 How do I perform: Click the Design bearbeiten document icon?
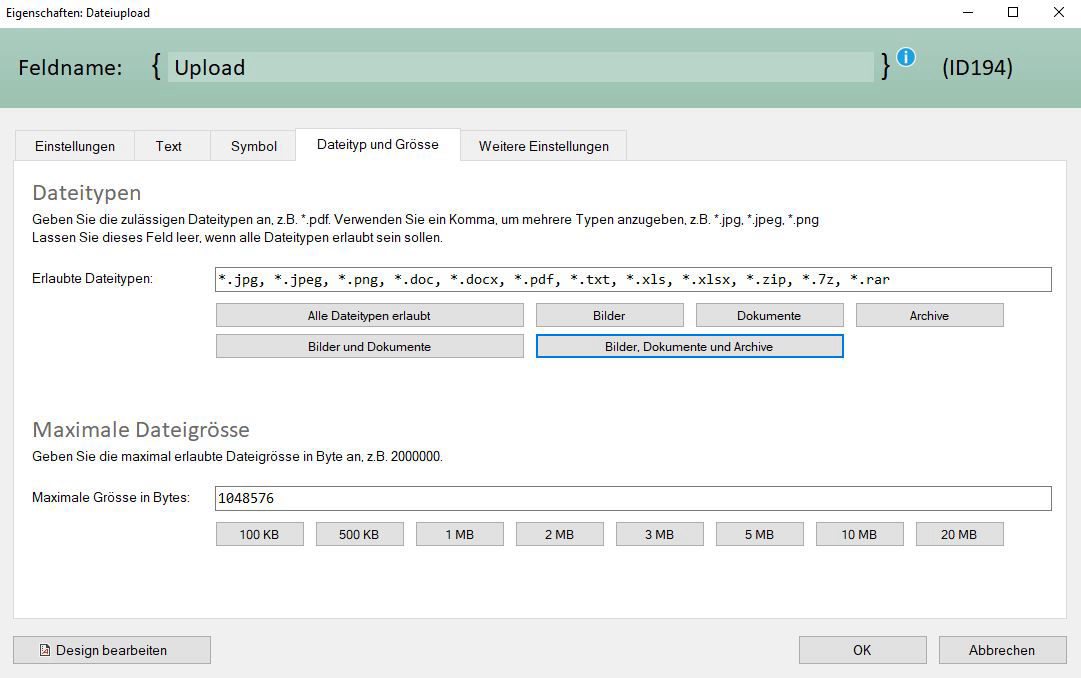pos(44,650)
